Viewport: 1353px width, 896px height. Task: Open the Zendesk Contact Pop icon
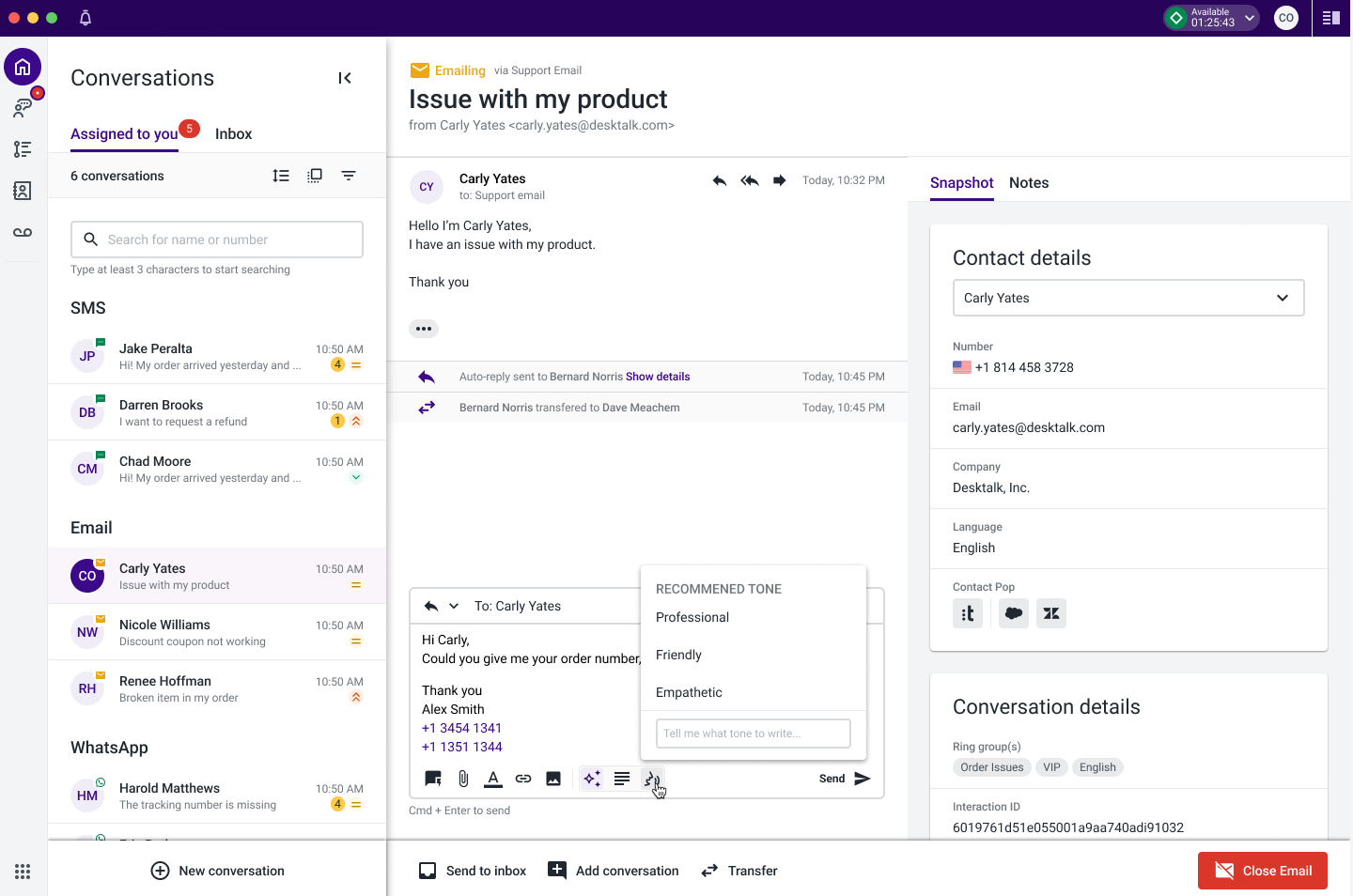click(x=1050, y=612)
